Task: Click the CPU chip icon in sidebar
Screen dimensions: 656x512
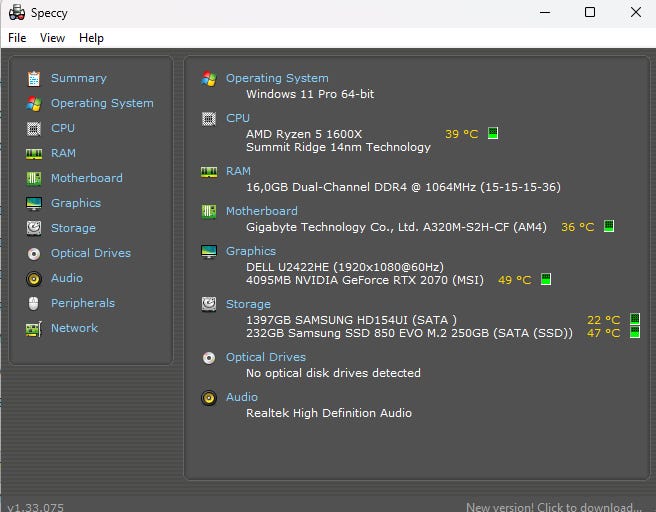Action: pos(34,128)
